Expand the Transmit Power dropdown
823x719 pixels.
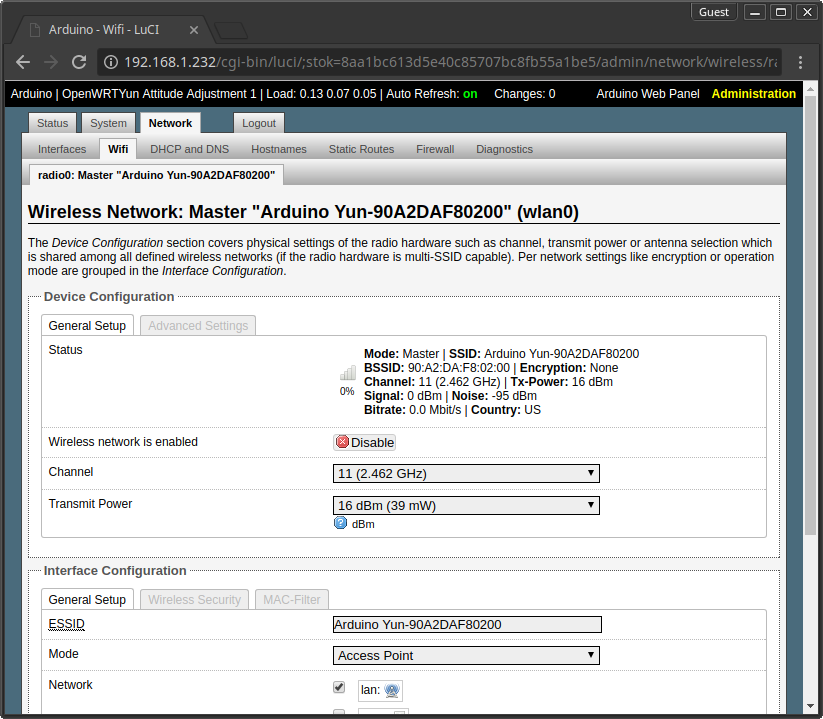click(466, 505)
